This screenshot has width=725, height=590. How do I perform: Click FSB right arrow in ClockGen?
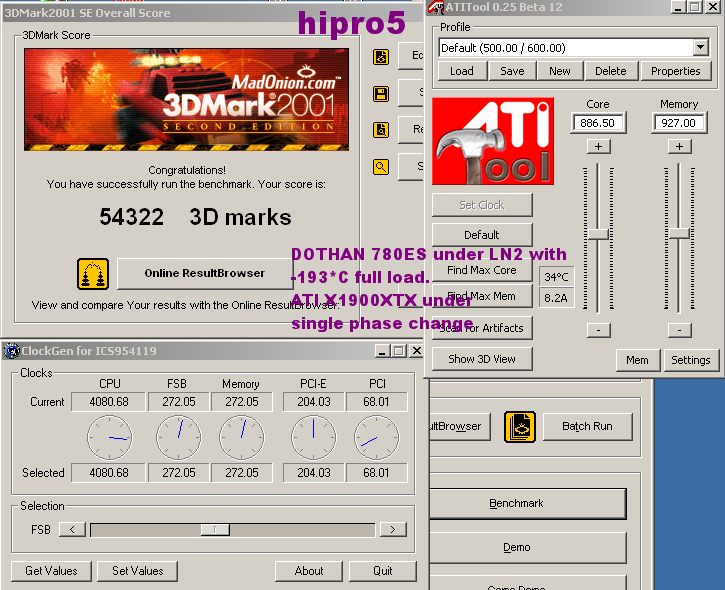(x=393, y=529)
